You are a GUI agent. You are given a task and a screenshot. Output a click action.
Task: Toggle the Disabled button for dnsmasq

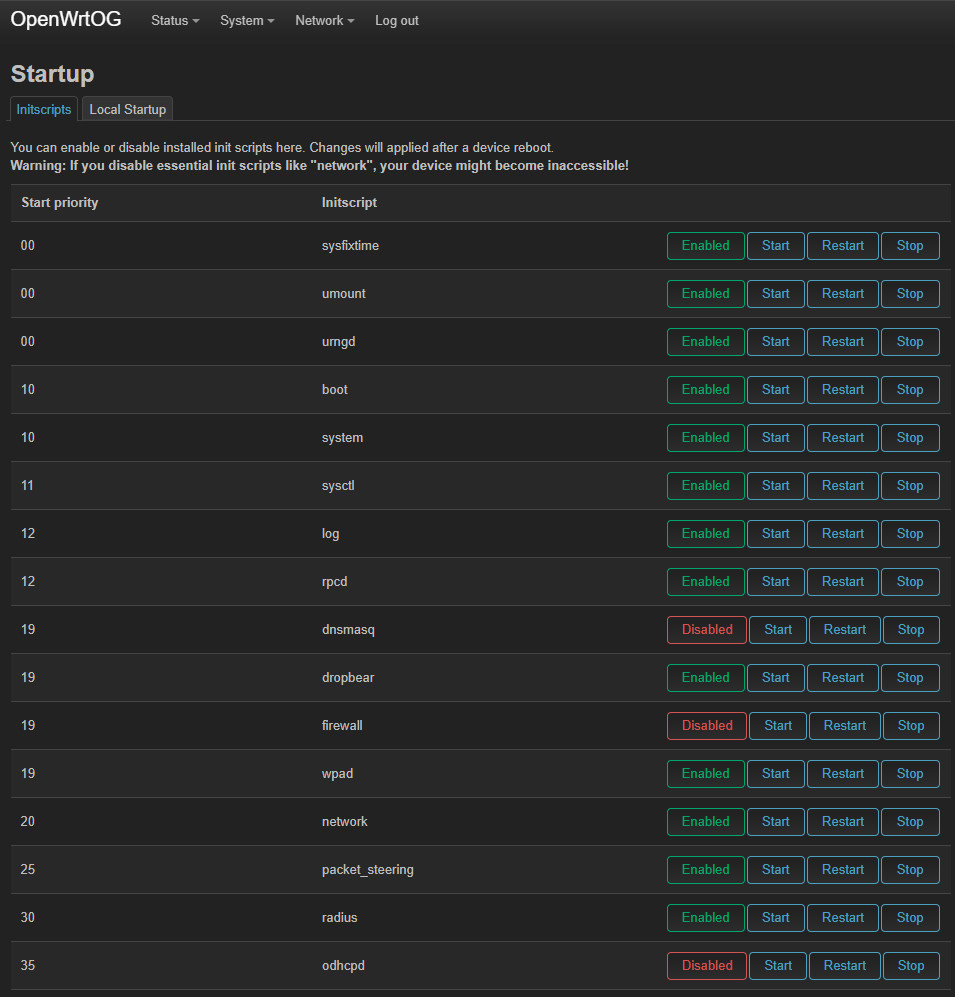point(706,630)
